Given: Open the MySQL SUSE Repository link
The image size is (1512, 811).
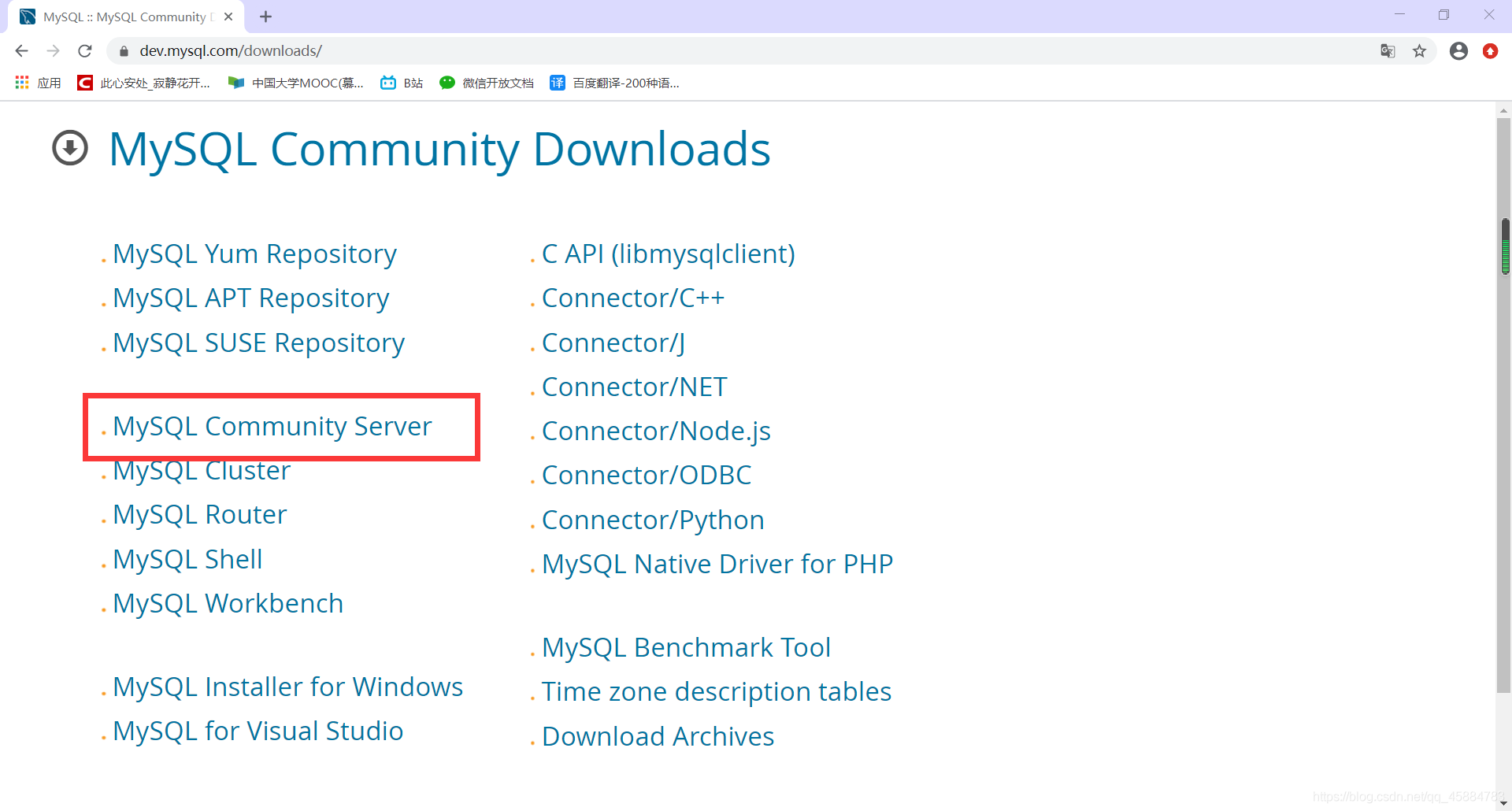Looking at the screenshot, I should click(259, 343).
